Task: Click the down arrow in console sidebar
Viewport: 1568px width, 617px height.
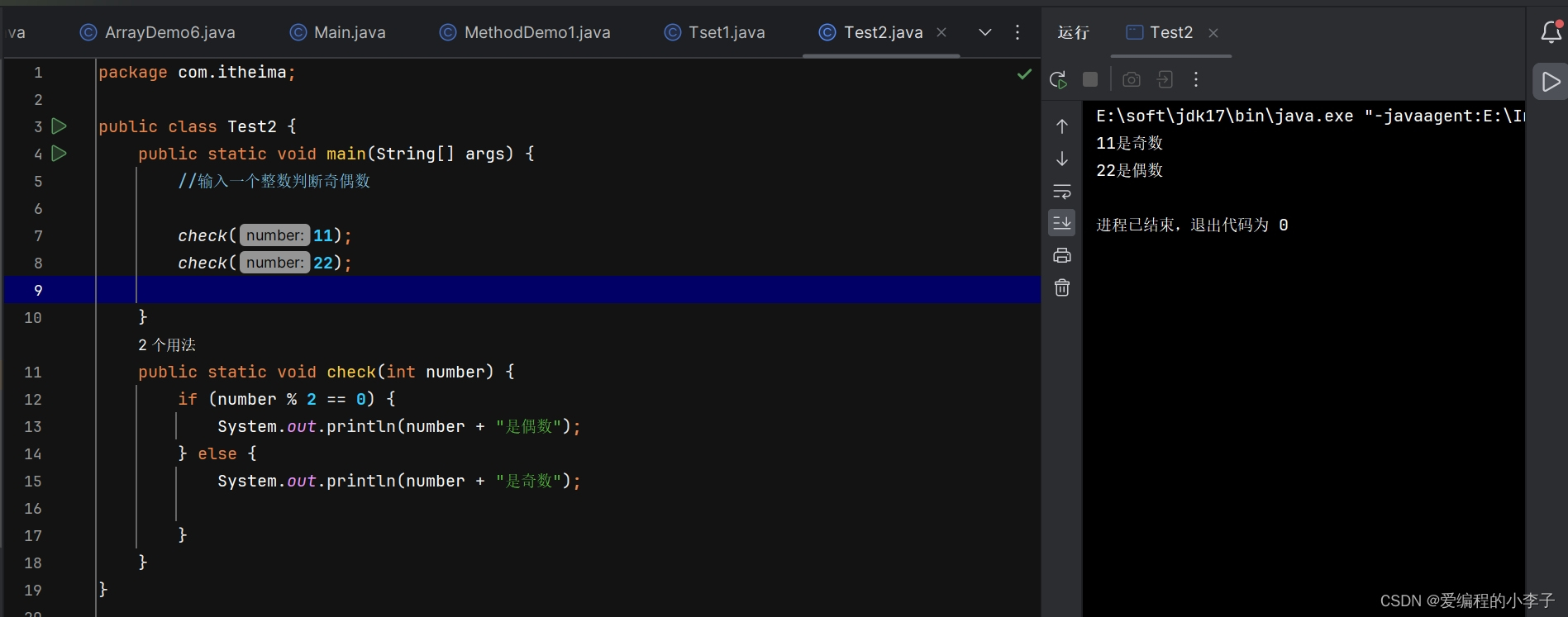Action: (x=1062, y=159)
